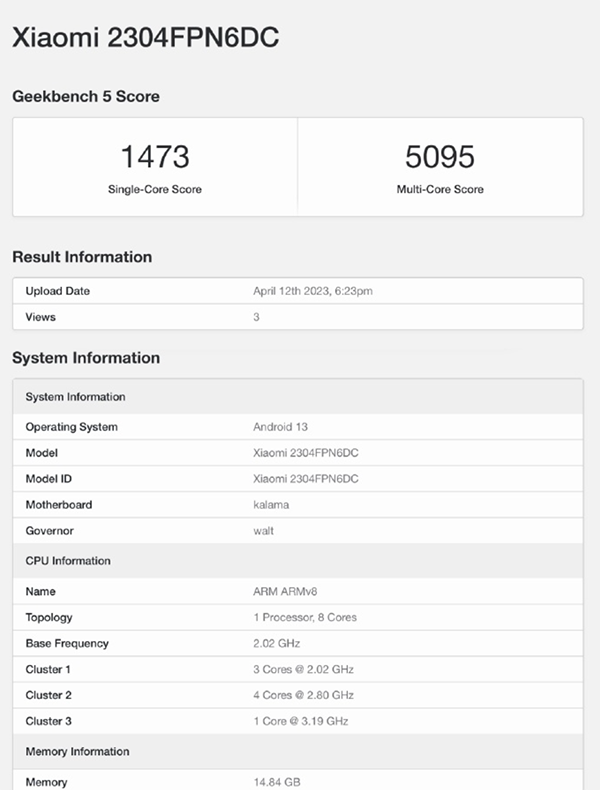
Task: Click the Android 13 operating system value
Action: pyautogui.click(x=282, y=427)
